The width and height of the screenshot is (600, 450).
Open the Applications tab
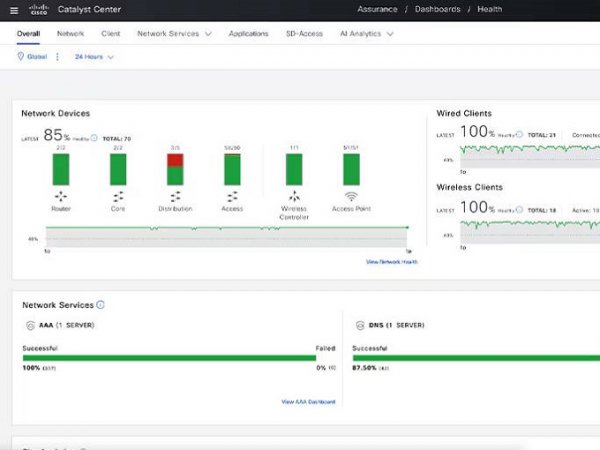(x=248, y=33)
